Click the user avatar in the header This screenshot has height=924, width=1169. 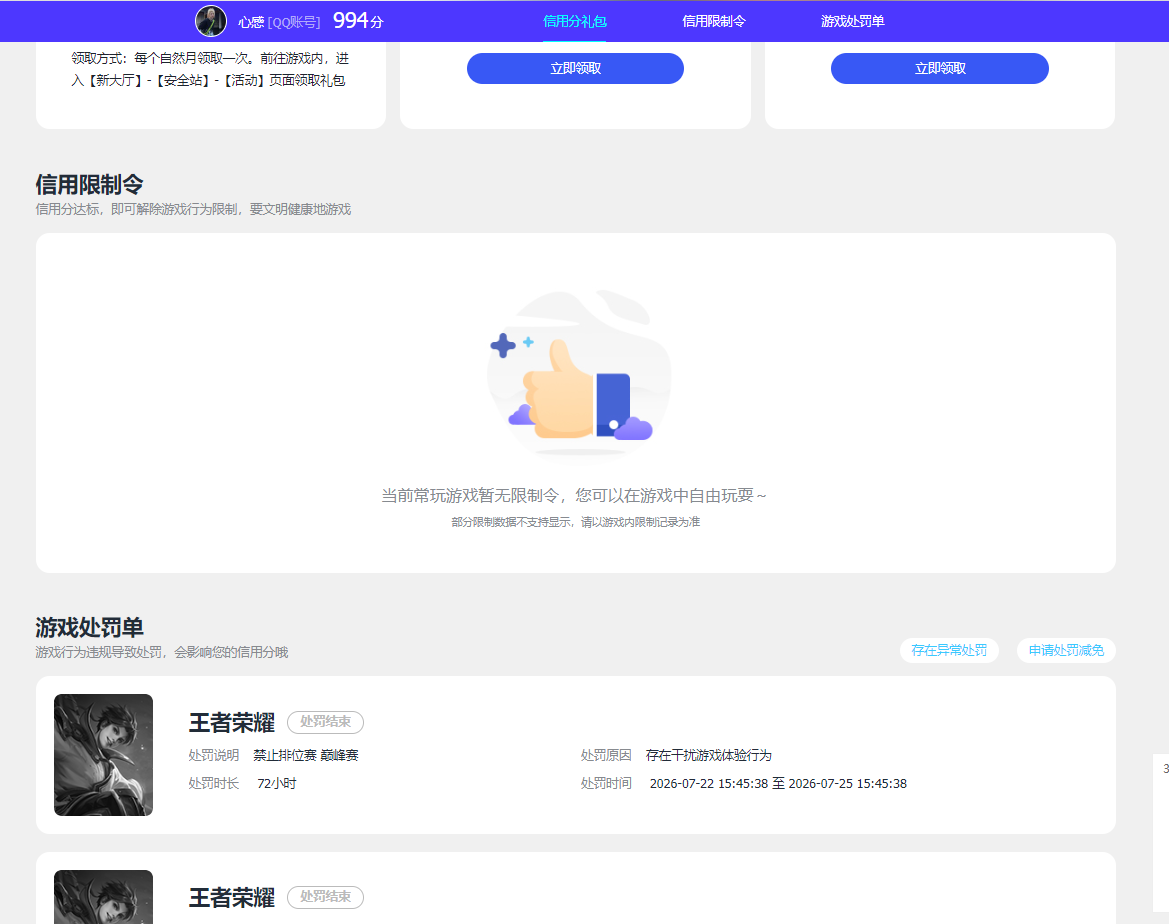coord(211,21)
